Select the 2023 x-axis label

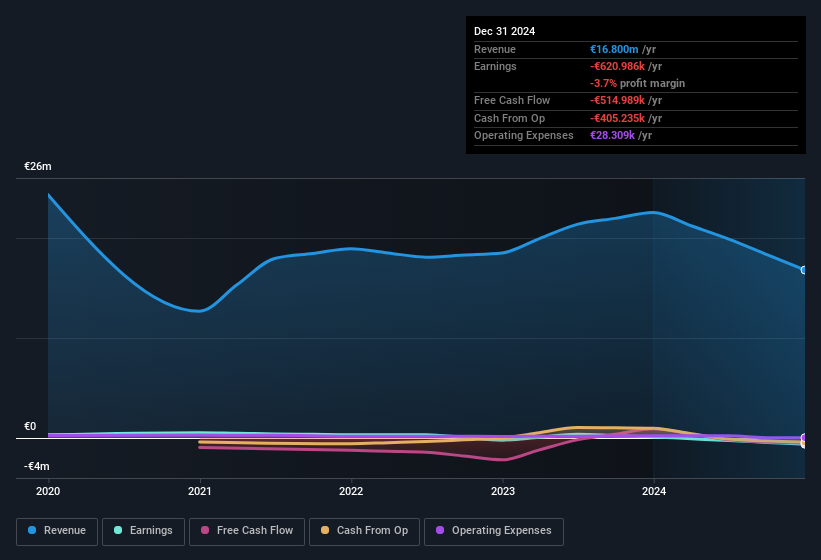click(503, 491)
